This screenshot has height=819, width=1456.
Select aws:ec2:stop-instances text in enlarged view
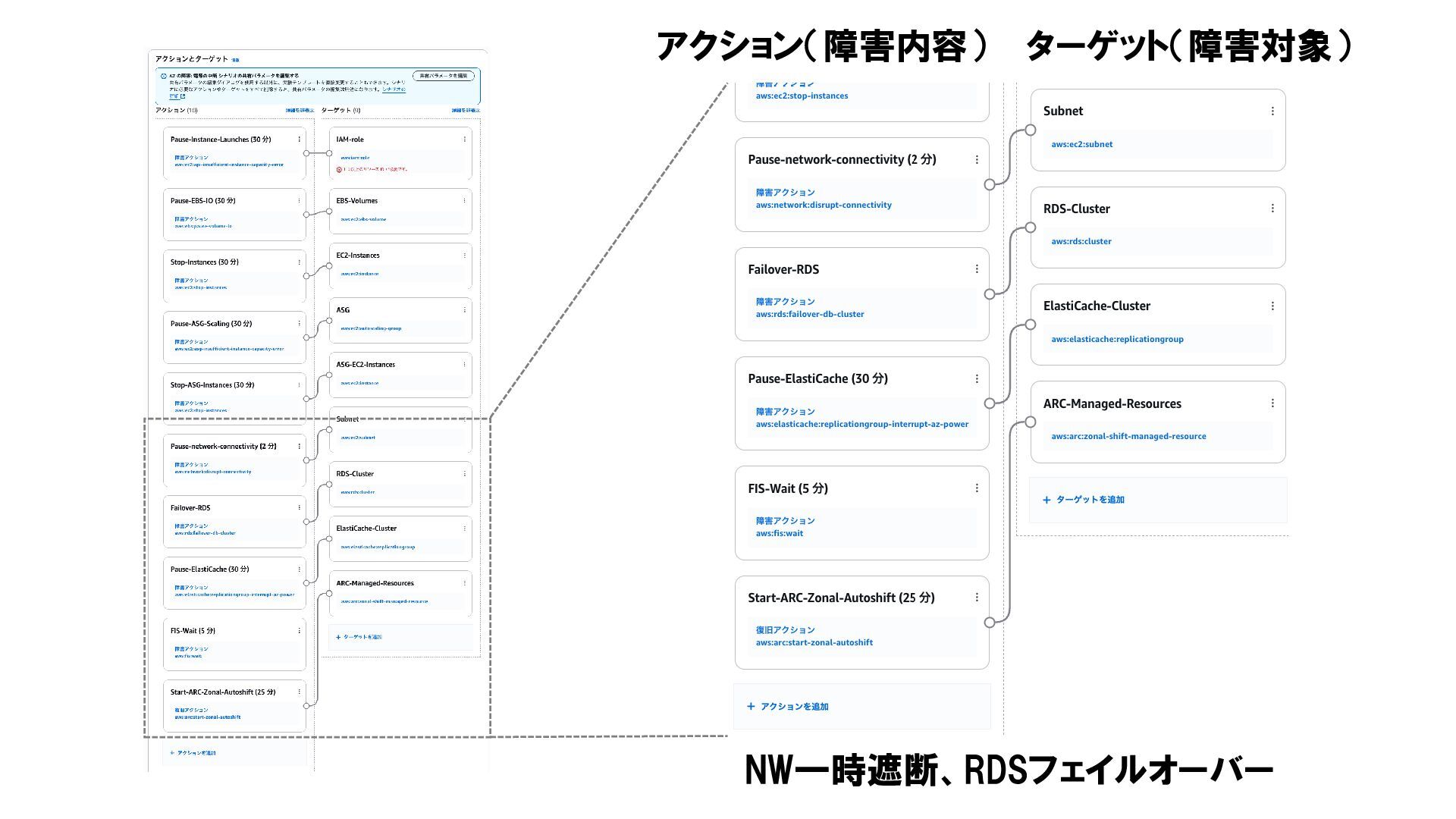pyautogui.click(x=802, y=96)
